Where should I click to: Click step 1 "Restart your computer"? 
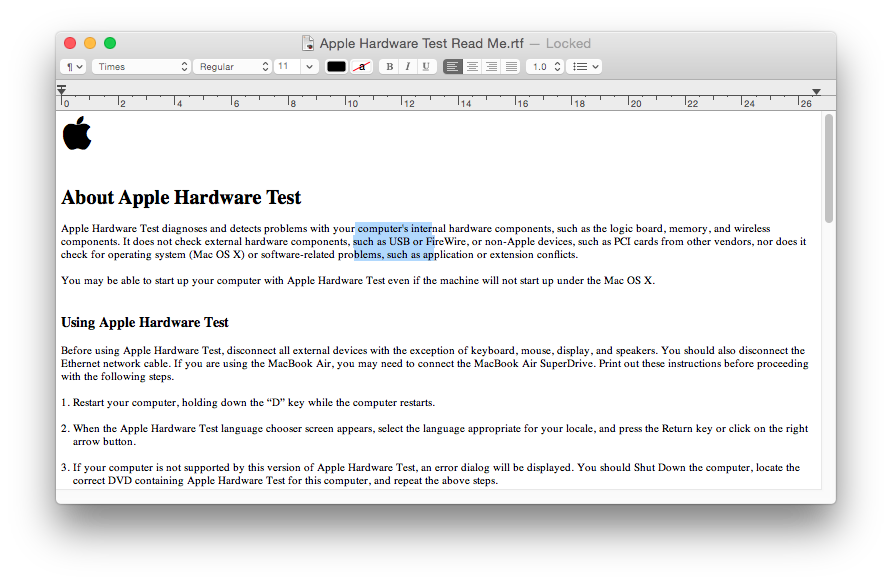[x=248, y=403]
